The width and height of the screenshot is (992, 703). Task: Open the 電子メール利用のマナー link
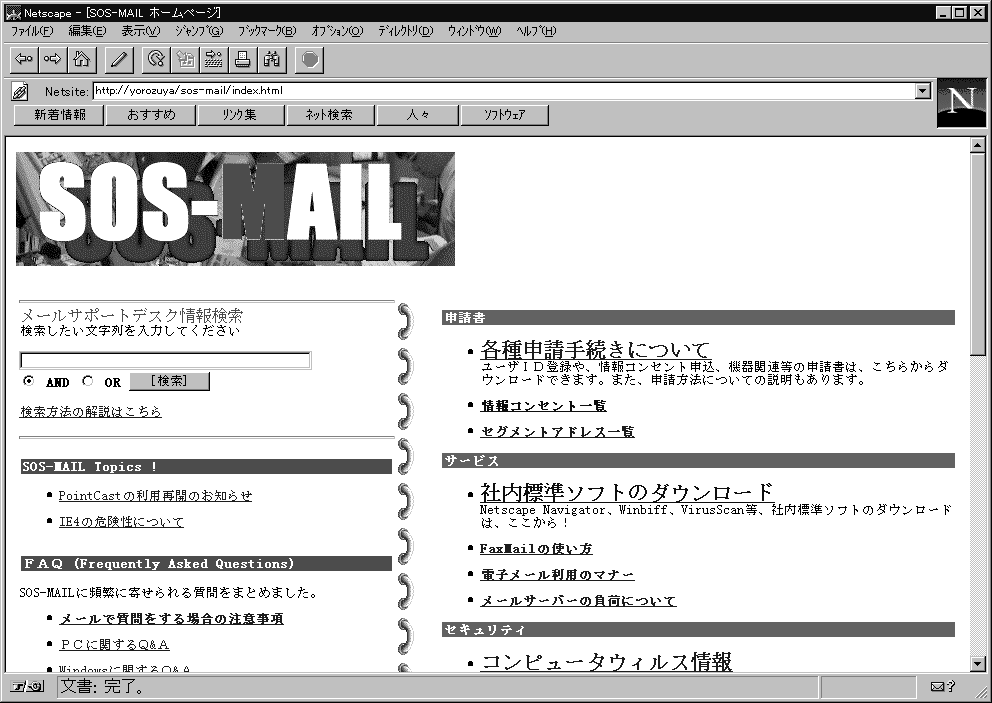(557, 575)
